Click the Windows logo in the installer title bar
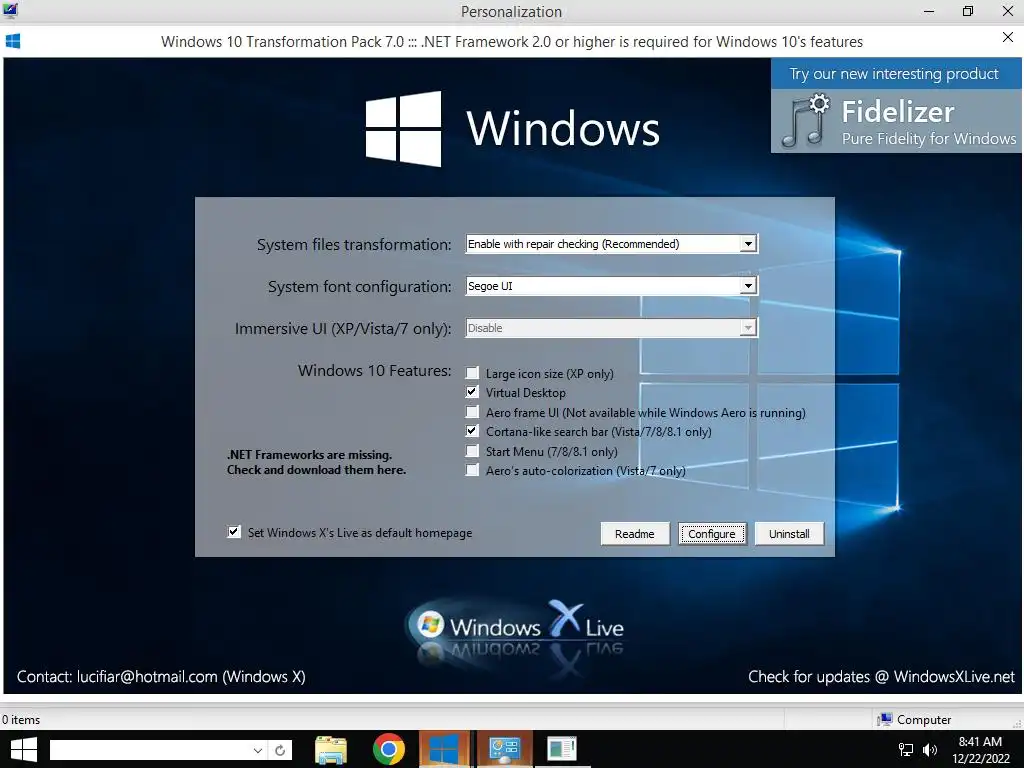The width and height of the screenshot is (1024, 768). [x=12, y=41]
